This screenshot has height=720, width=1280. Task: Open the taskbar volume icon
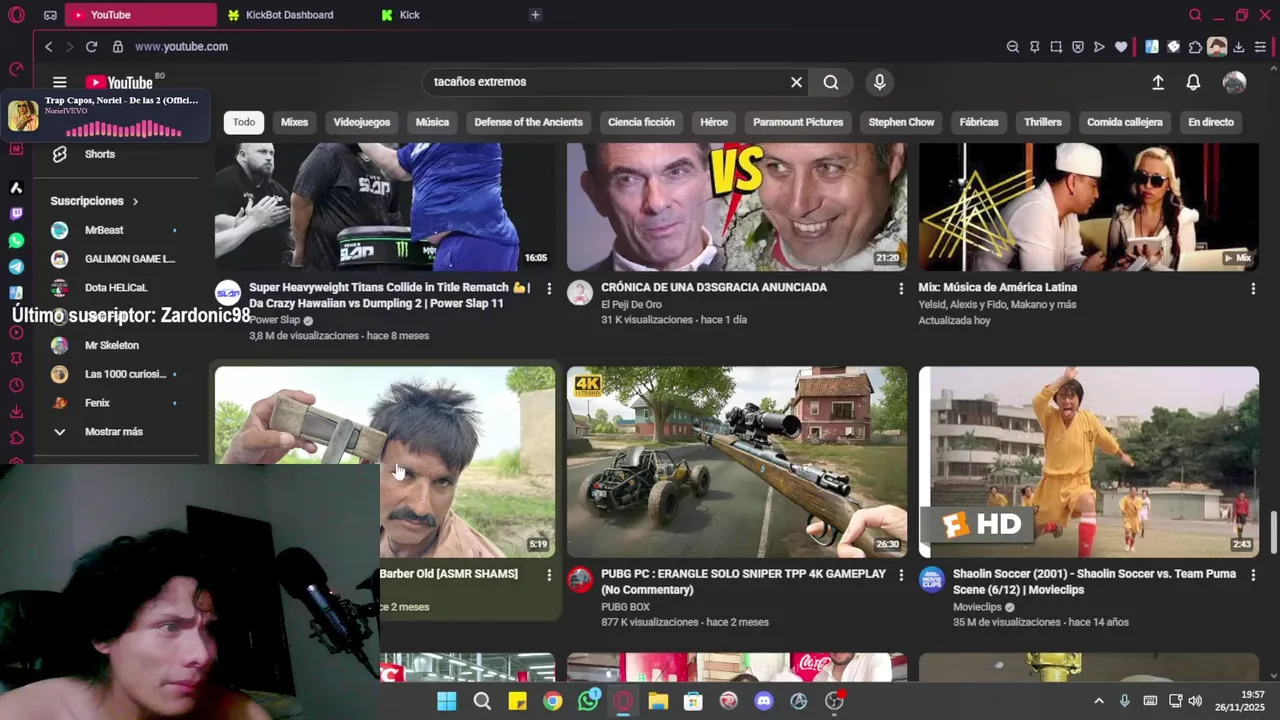[x=1195, y=701]
